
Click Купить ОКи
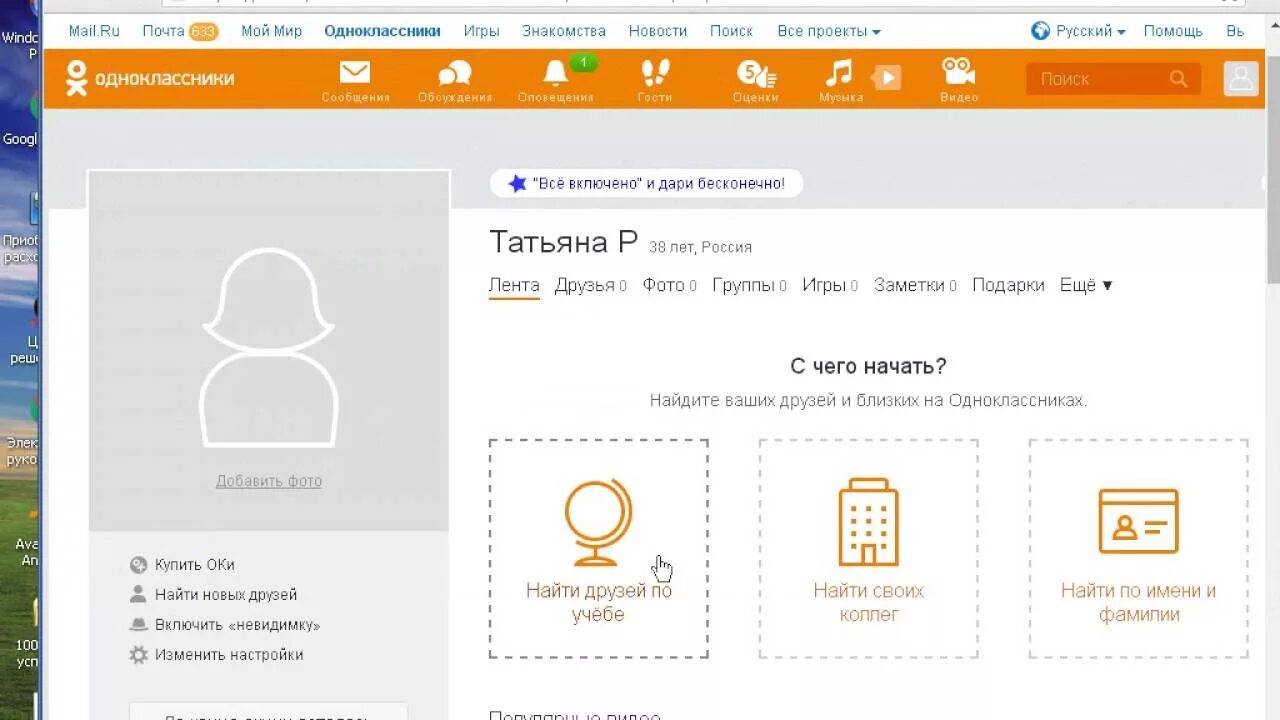[x=195, y=565]
